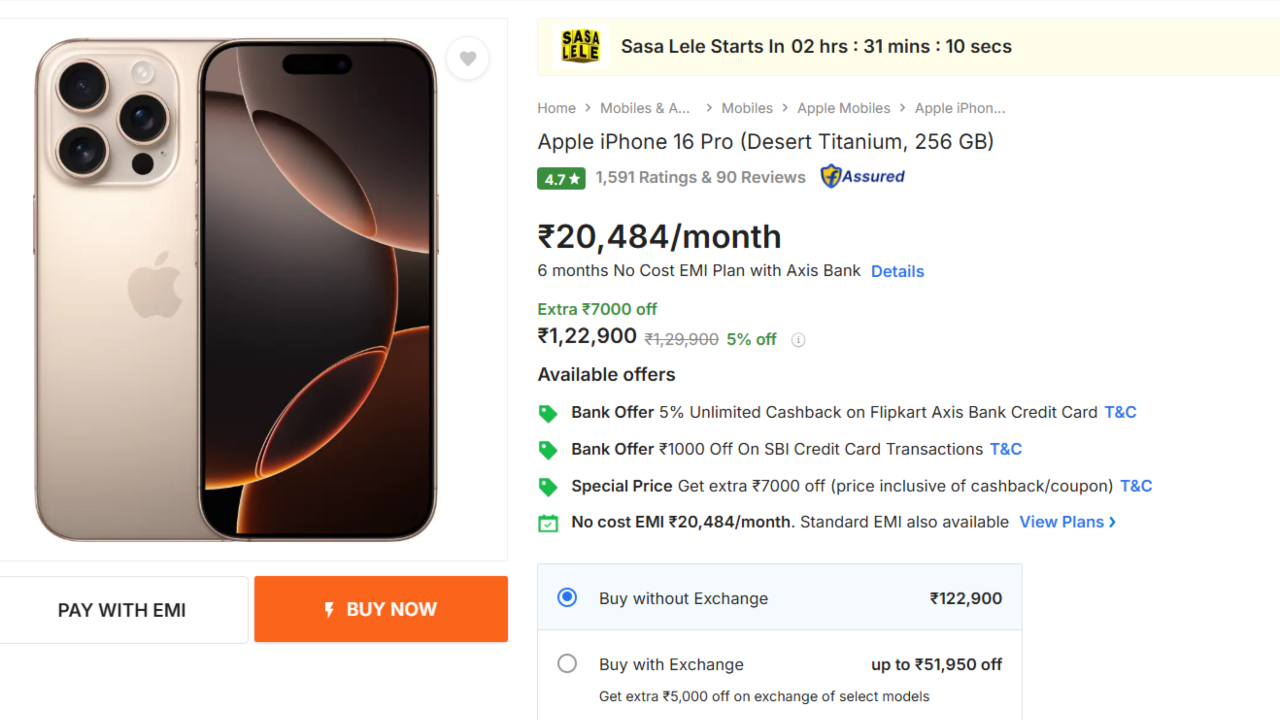
Task: Click the green tag icon for Axis Bank offer
Action: coord(548,413)
